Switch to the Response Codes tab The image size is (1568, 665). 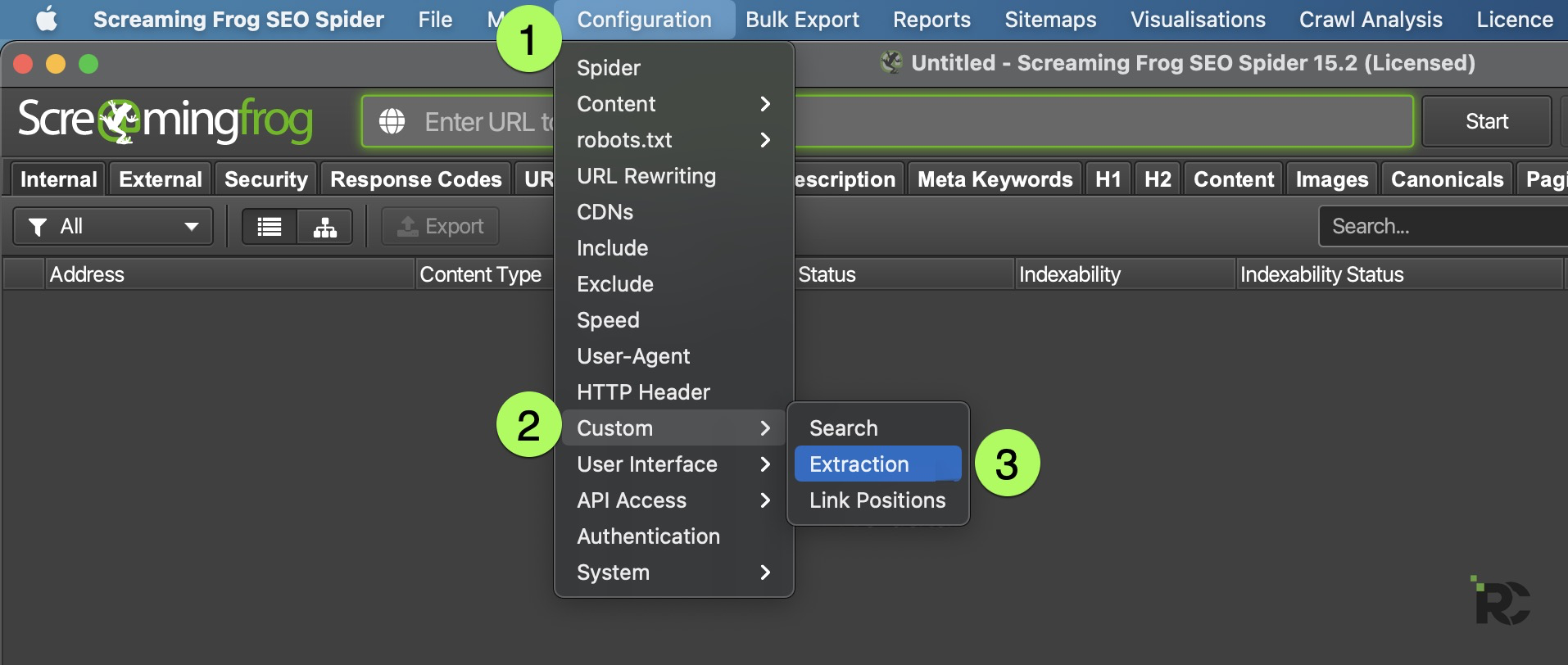coord(415,179)
